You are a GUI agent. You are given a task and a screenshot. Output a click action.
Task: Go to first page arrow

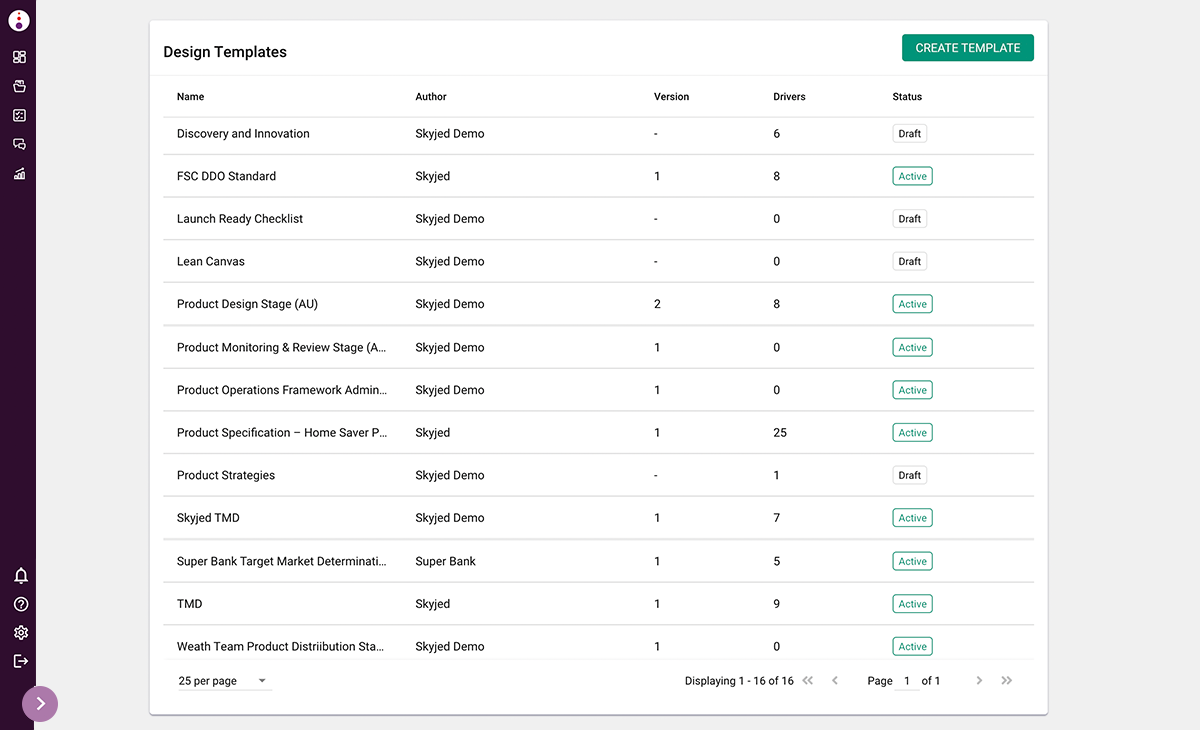808,681
